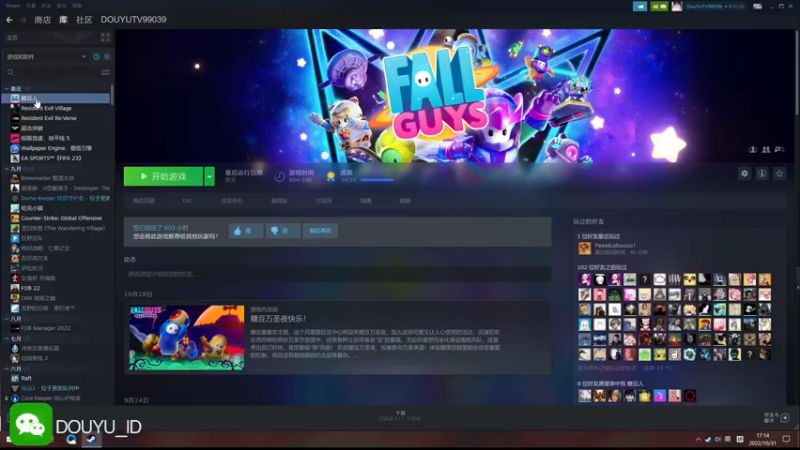
Task: Select F1 22 in library list
Action: coord(31,288)
